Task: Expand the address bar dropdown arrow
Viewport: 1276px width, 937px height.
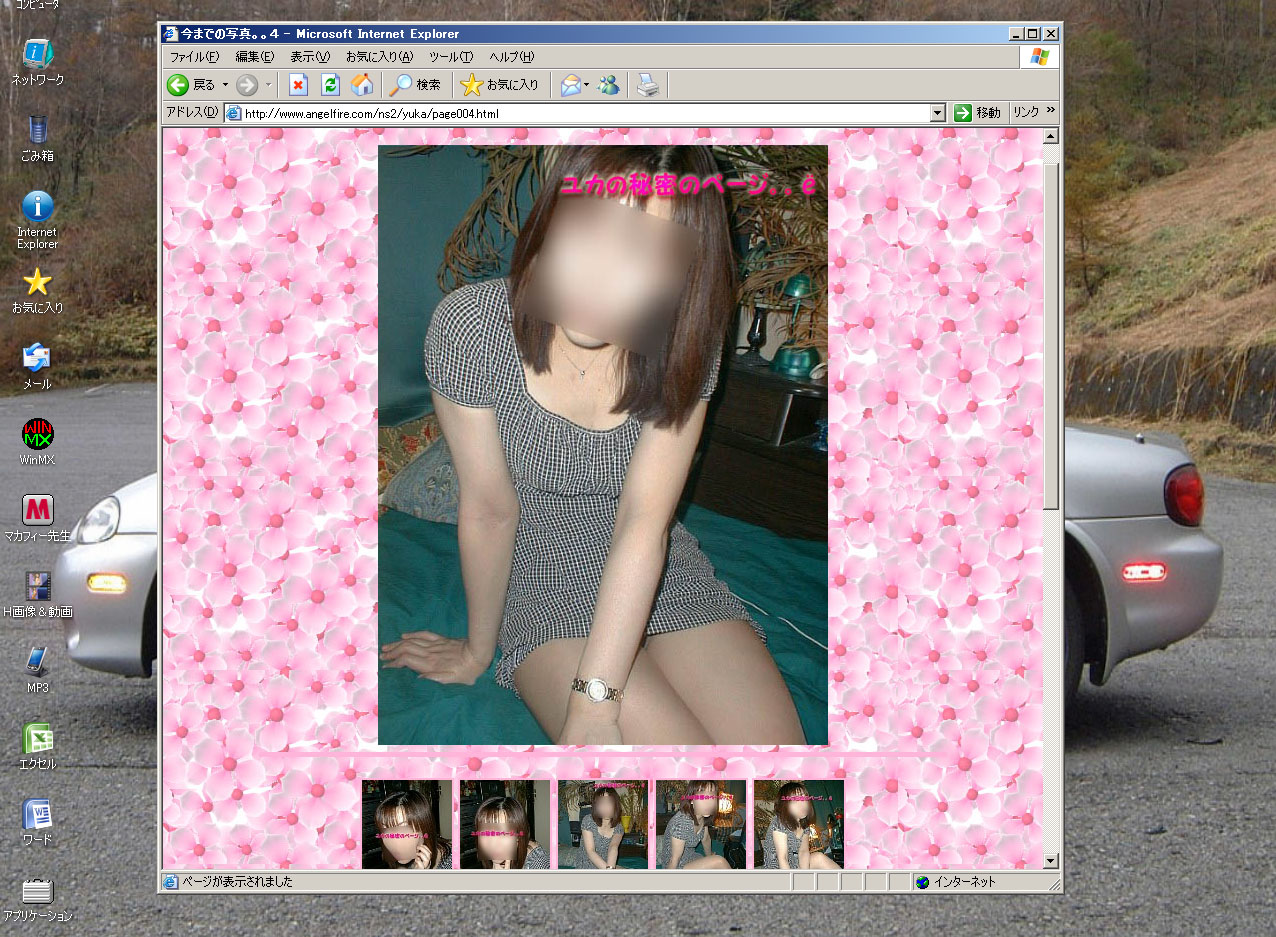Action: tap(937, 113)
